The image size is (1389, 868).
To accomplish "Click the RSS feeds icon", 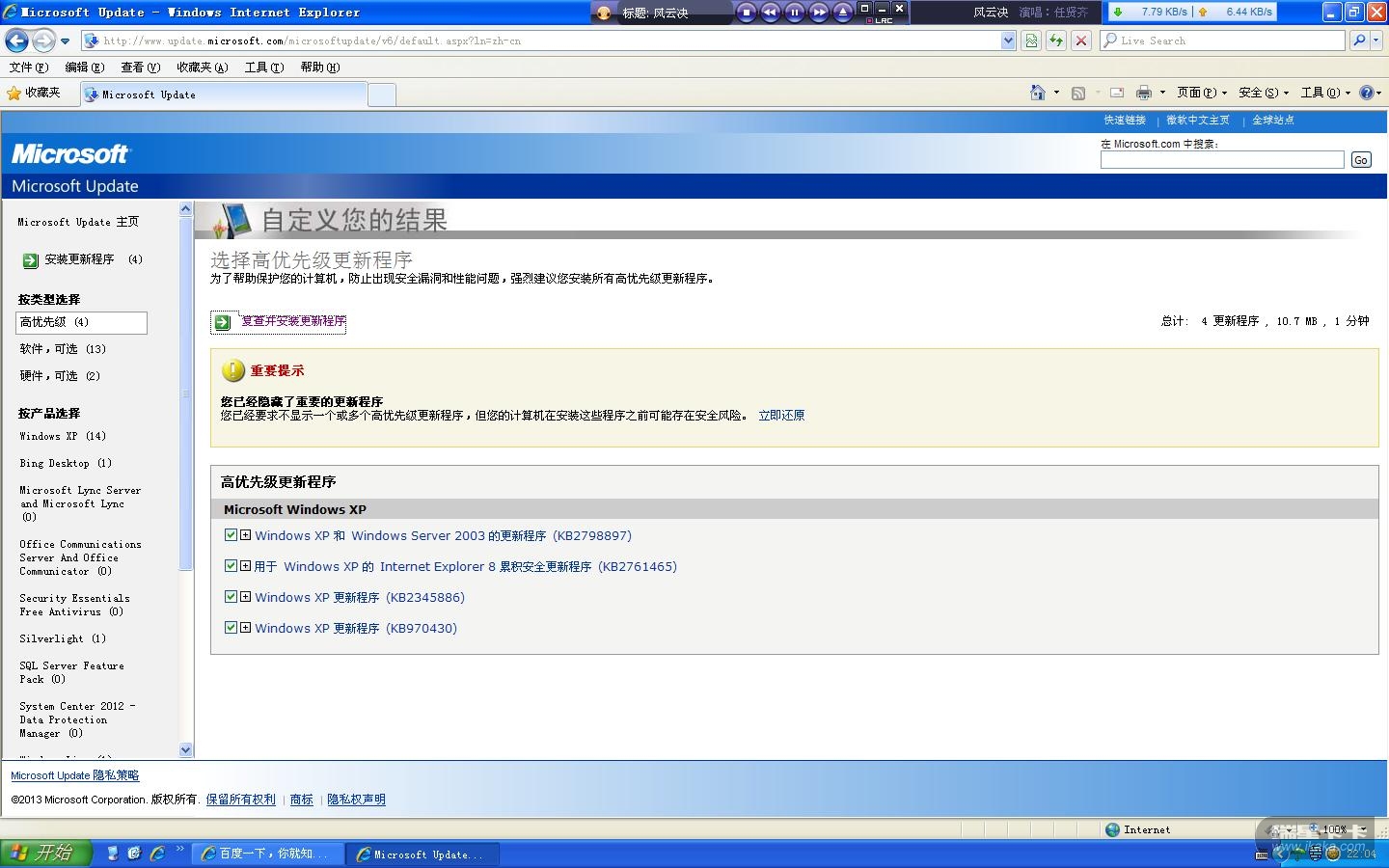I will [1078, 93].
